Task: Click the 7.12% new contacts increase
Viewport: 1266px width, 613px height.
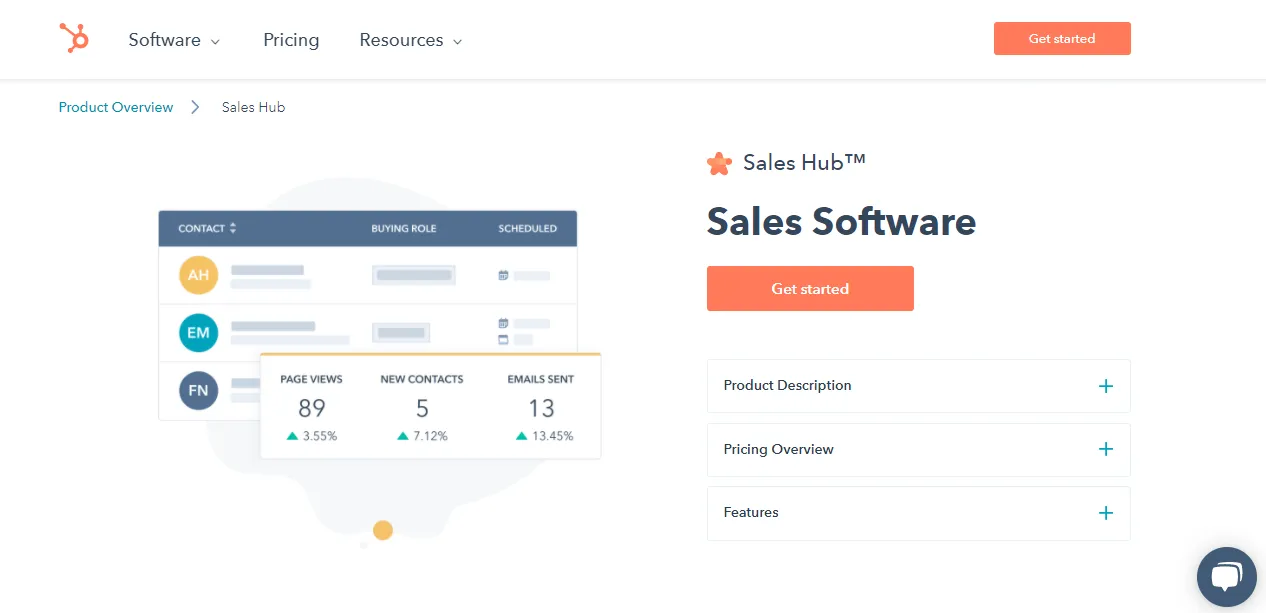Action: click(422, 436)
